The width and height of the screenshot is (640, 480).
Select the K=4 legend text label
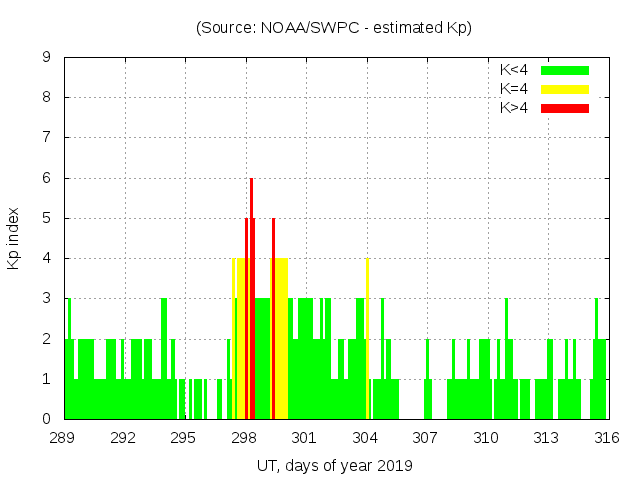pos(514,89)
